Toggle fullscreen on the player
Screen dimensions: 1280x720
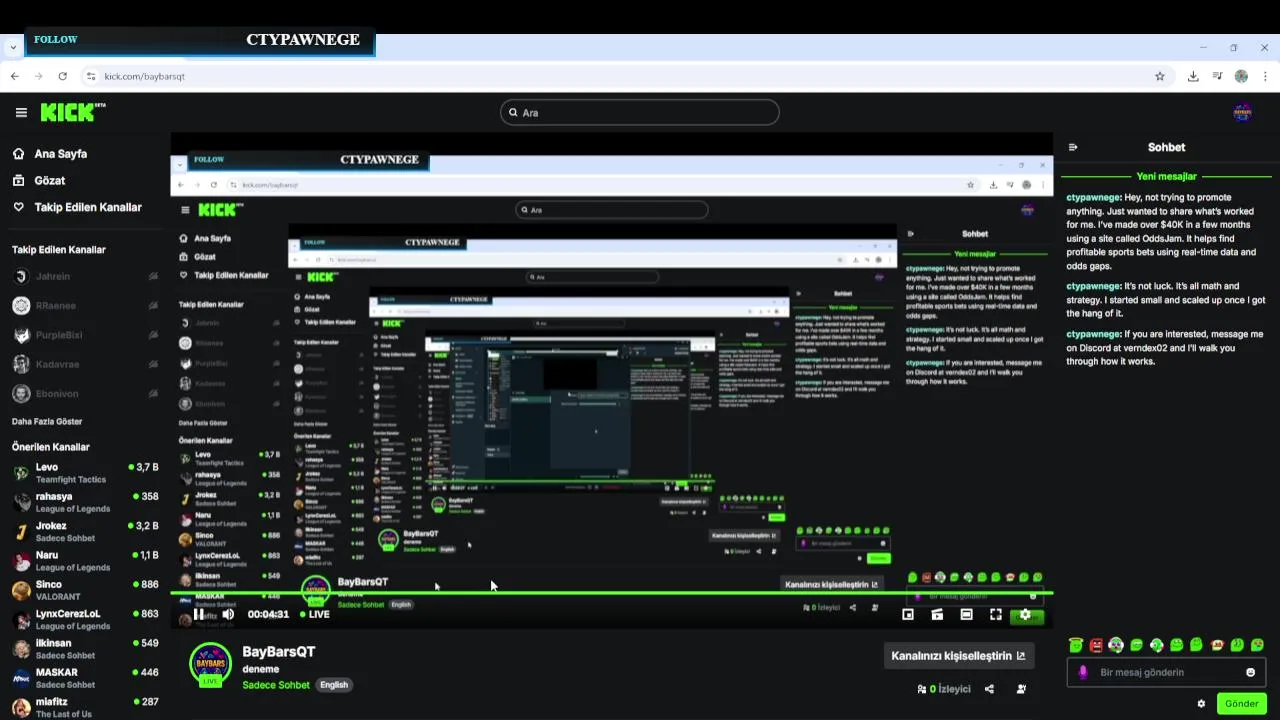pyautogui.click(x=996, y=615)
